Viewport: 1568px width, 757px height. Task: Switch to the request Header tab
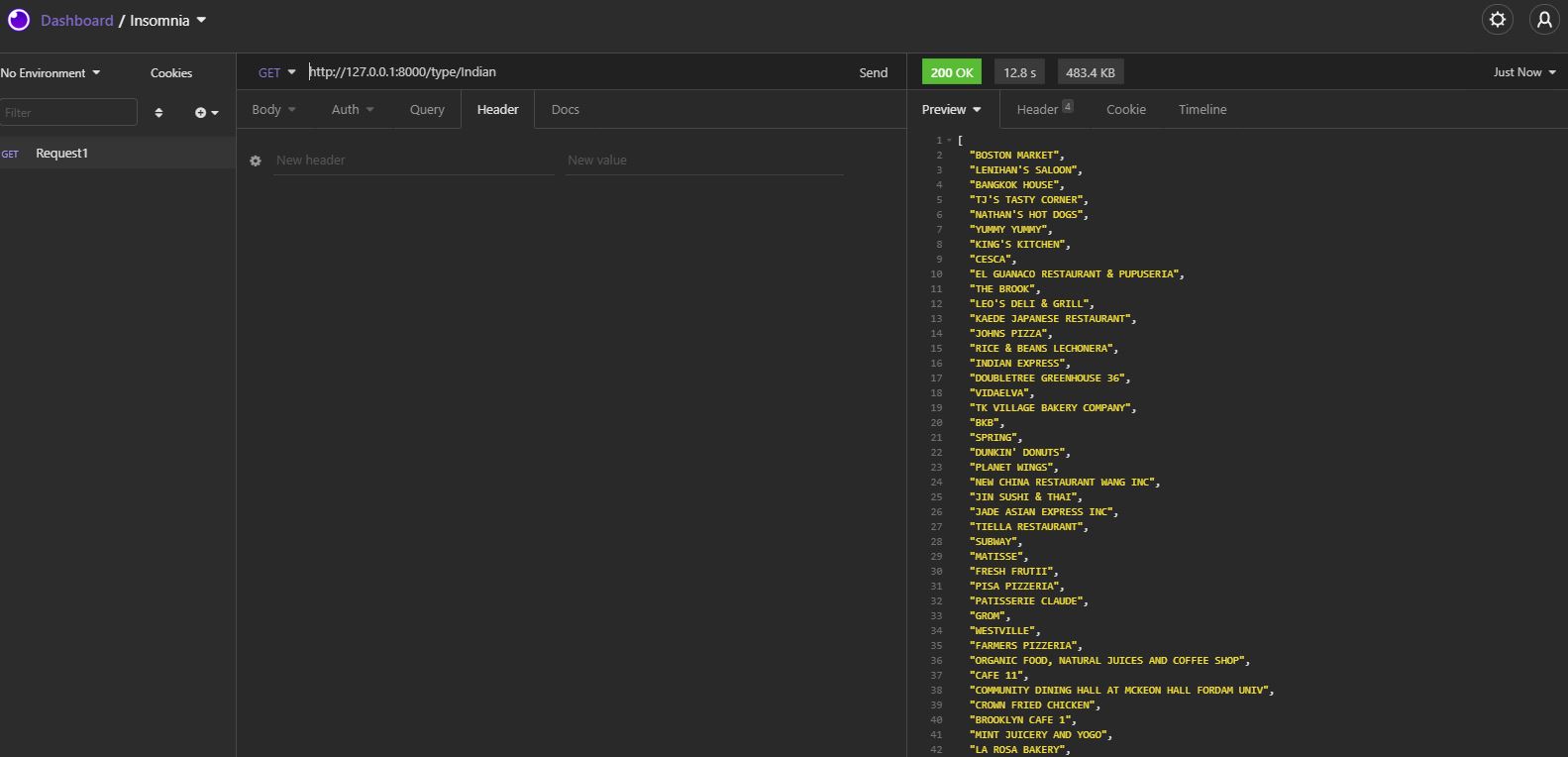click(497, 110)
